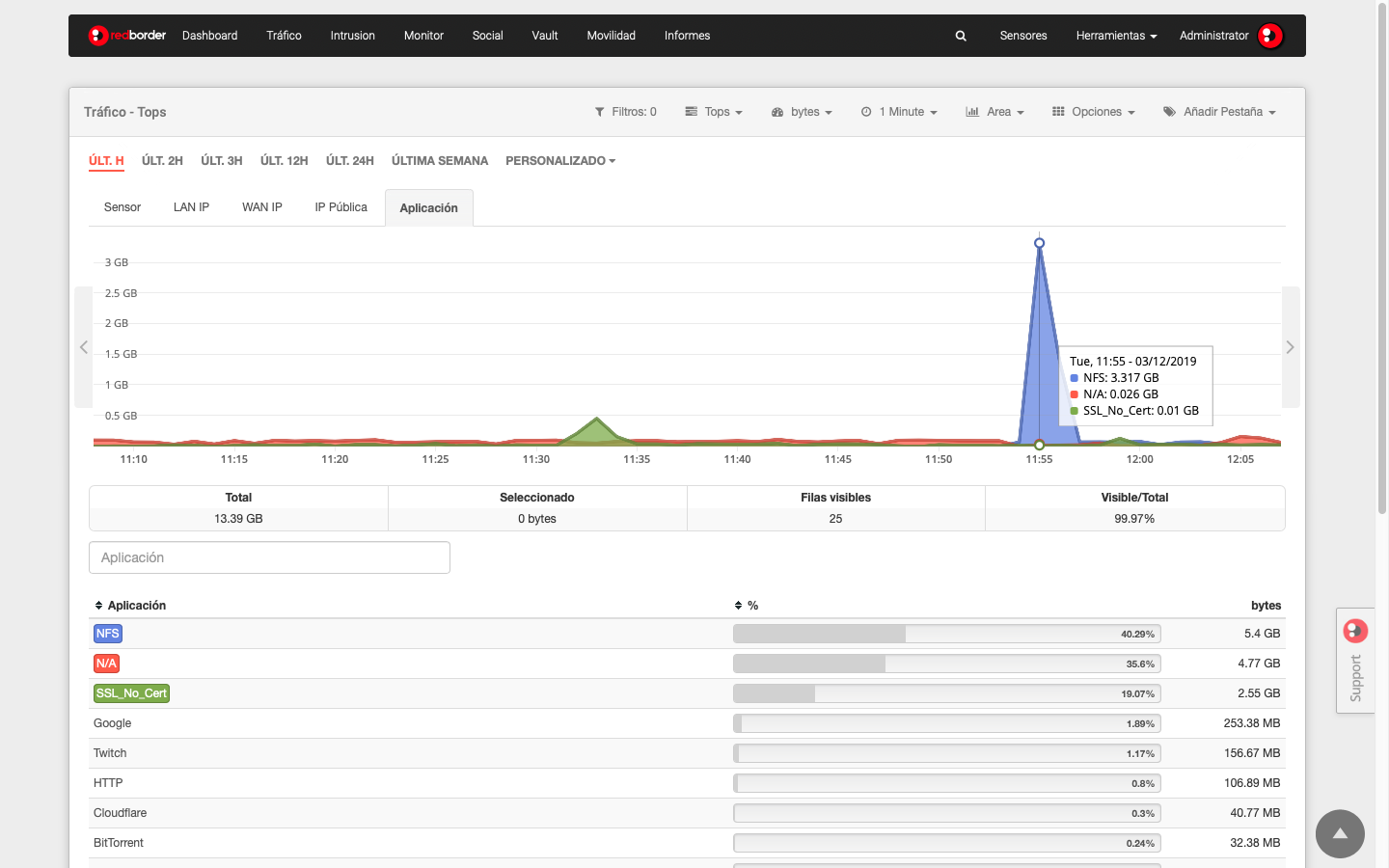Click the SSL_No_Cert 19.07% progress bar
Viewport: 1389px width, 868px height.
[x=947, y=693]
